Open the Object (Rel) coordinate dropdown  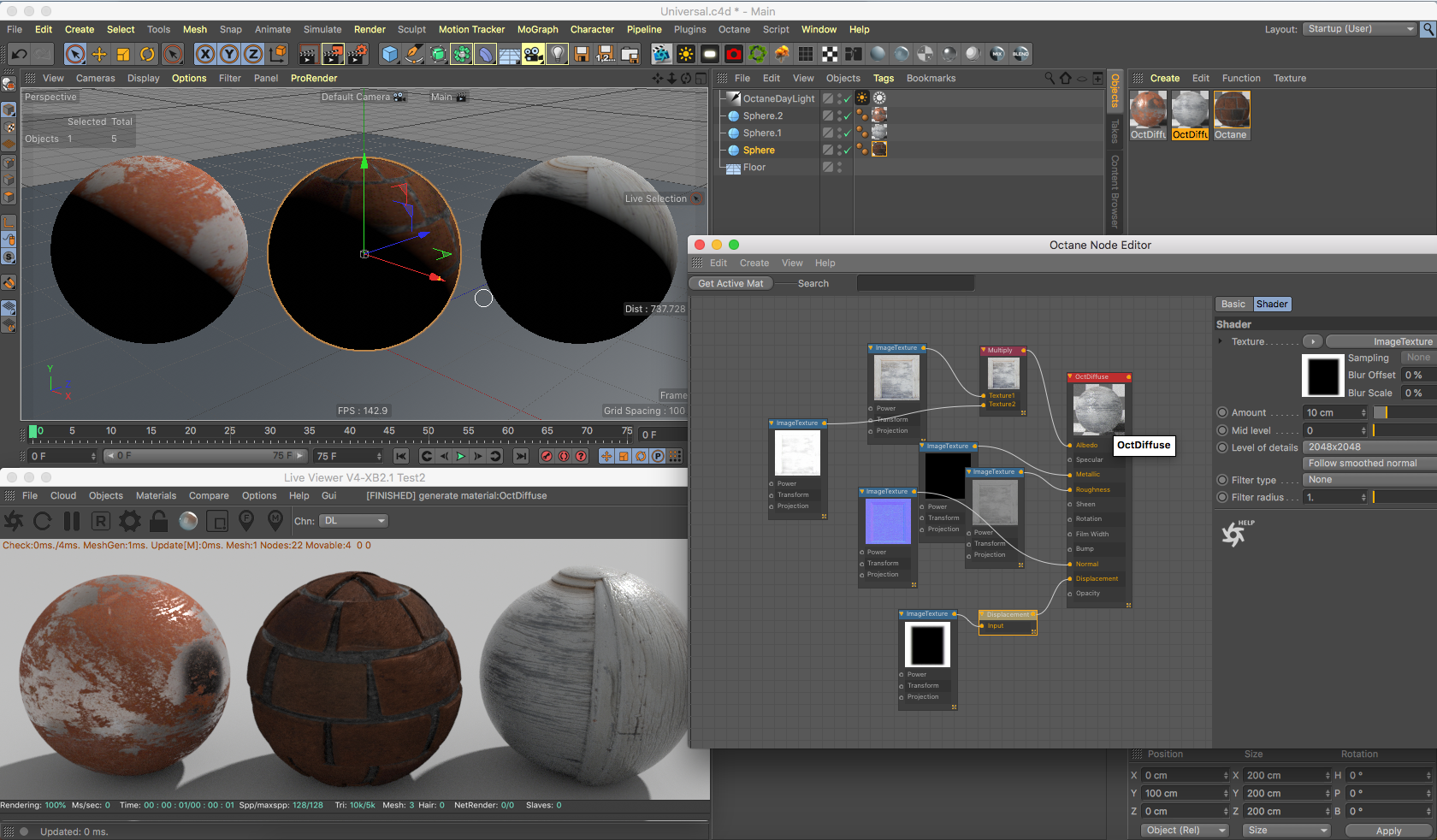point(1185,831)
